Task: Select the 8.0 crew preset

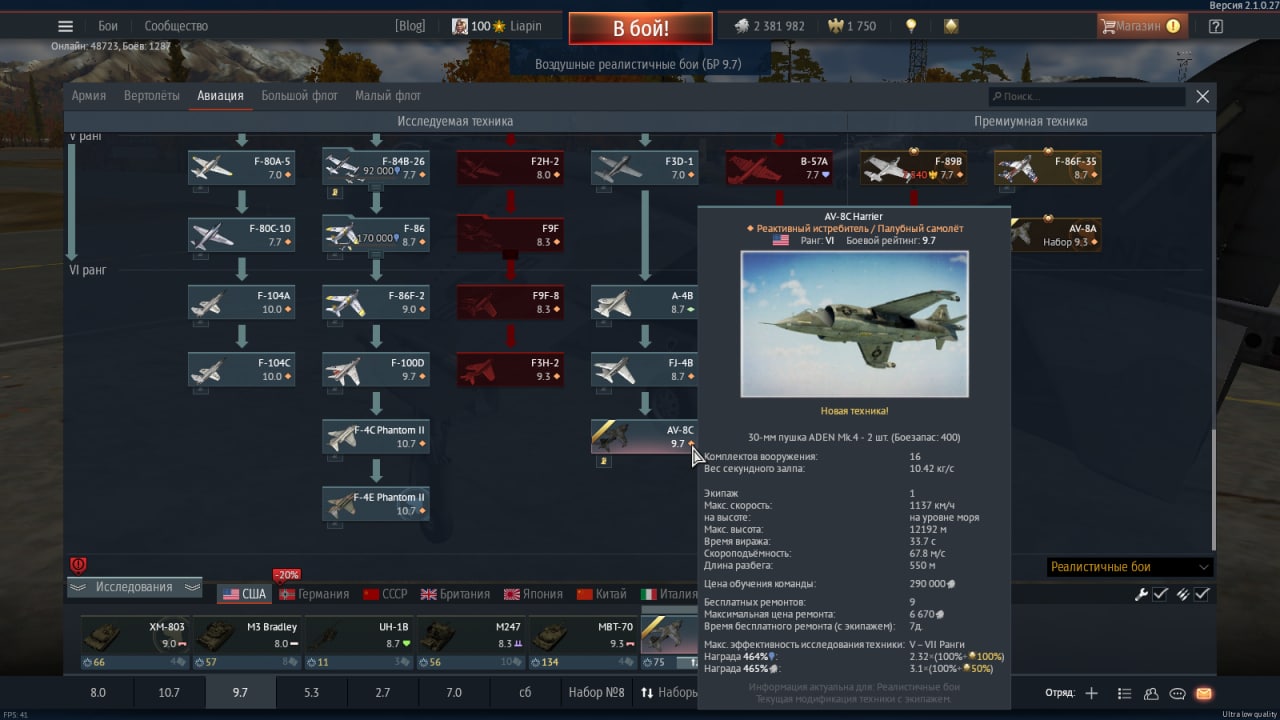Action: tap(98, 693)
